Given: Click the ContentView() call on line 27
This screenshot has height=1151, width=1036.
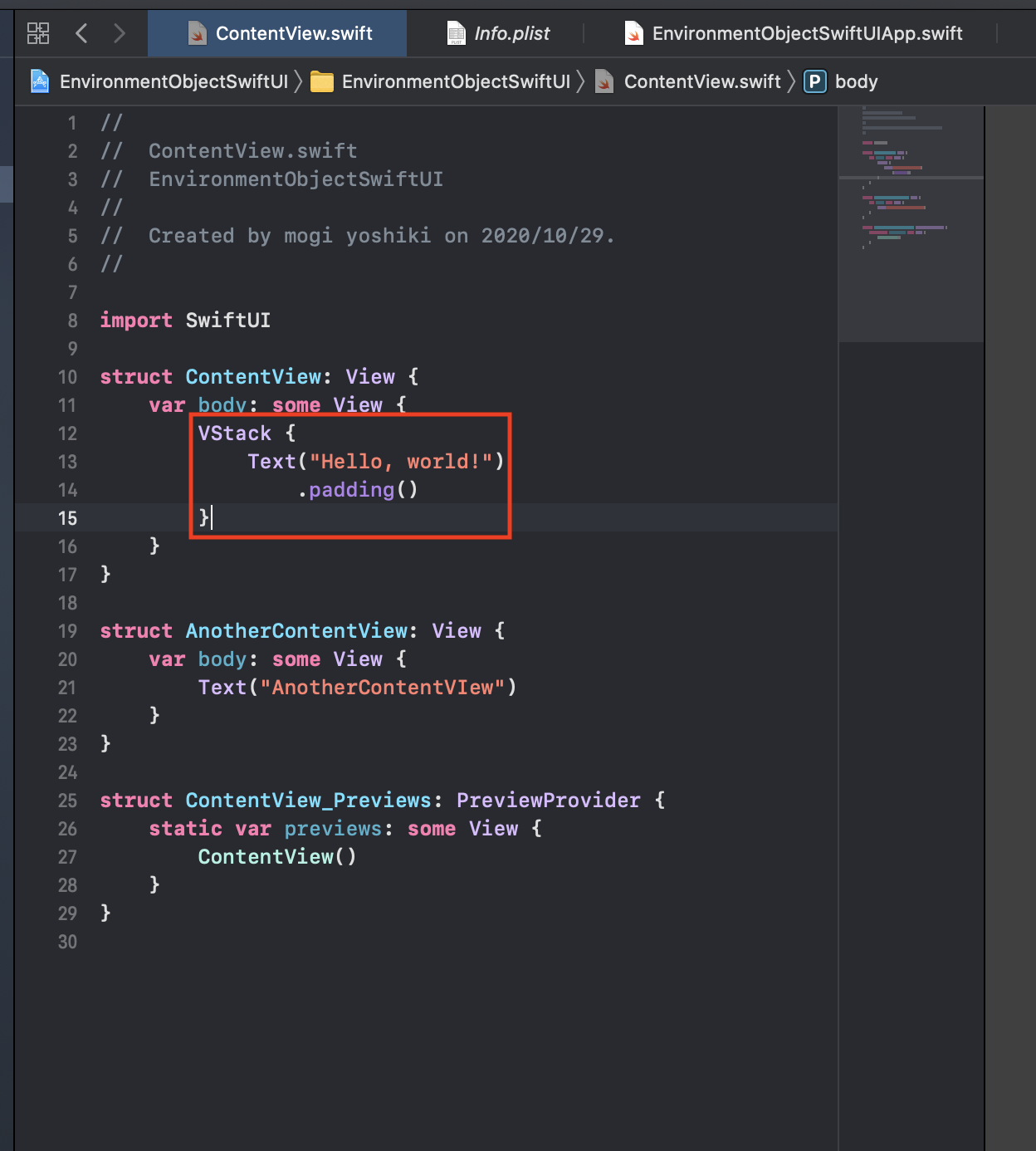Looking at the screenshot, I should (x=277, y=857).
